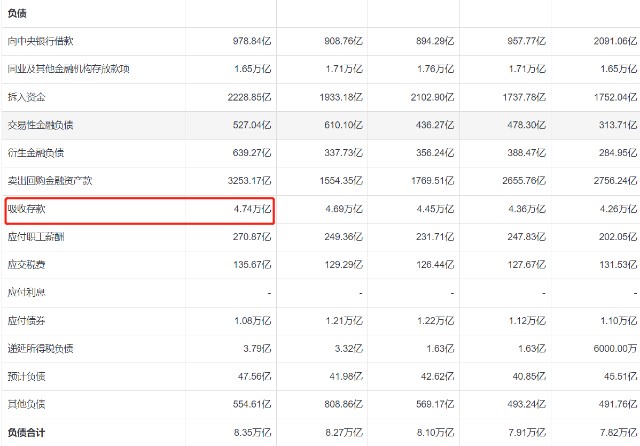This screenshot has width=640, height=446.
Task: Select the 应付债券 row label
Action: coord(26,321)
